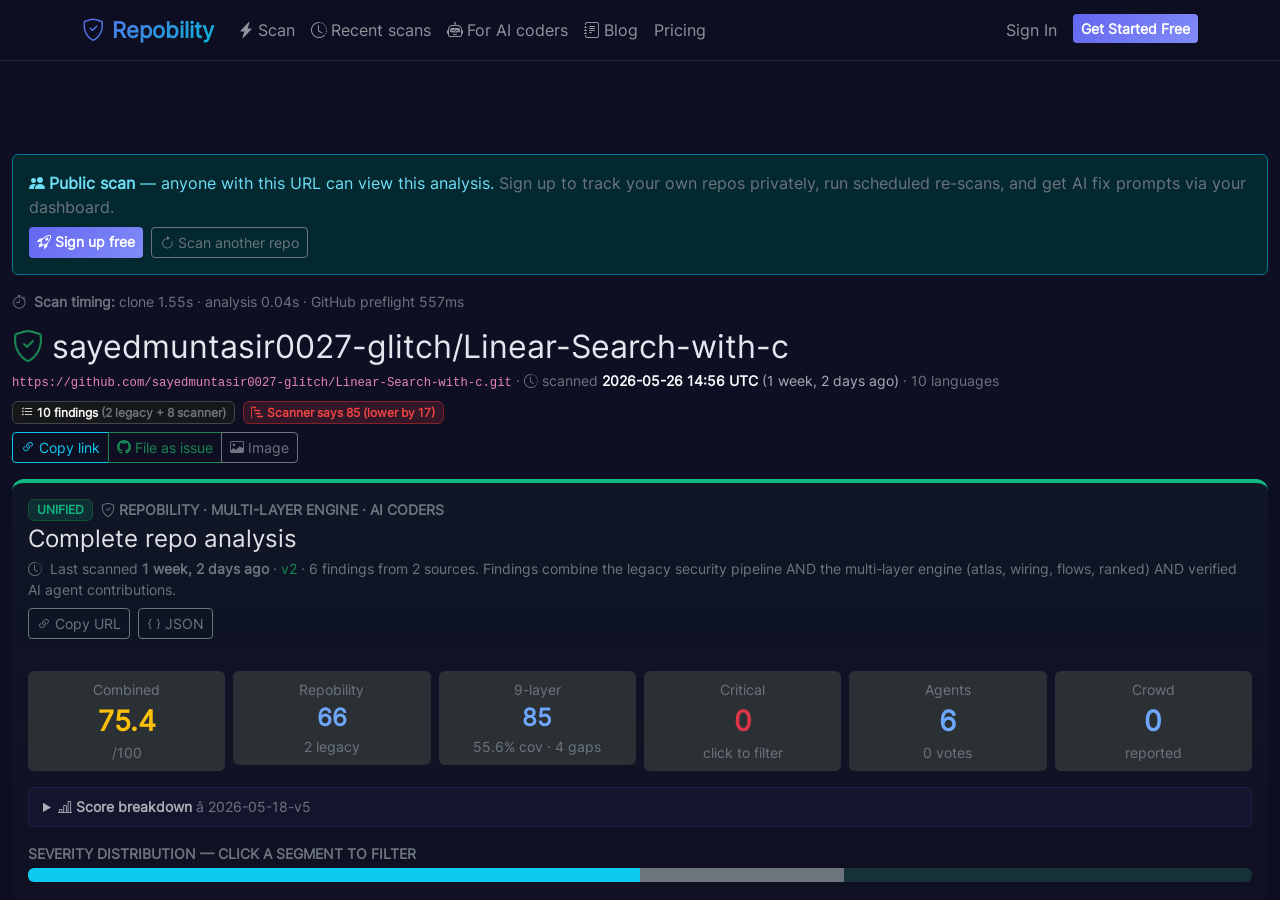Click the people icon beside Public scan
The image size is (1280, 900).
pos(37,183)
